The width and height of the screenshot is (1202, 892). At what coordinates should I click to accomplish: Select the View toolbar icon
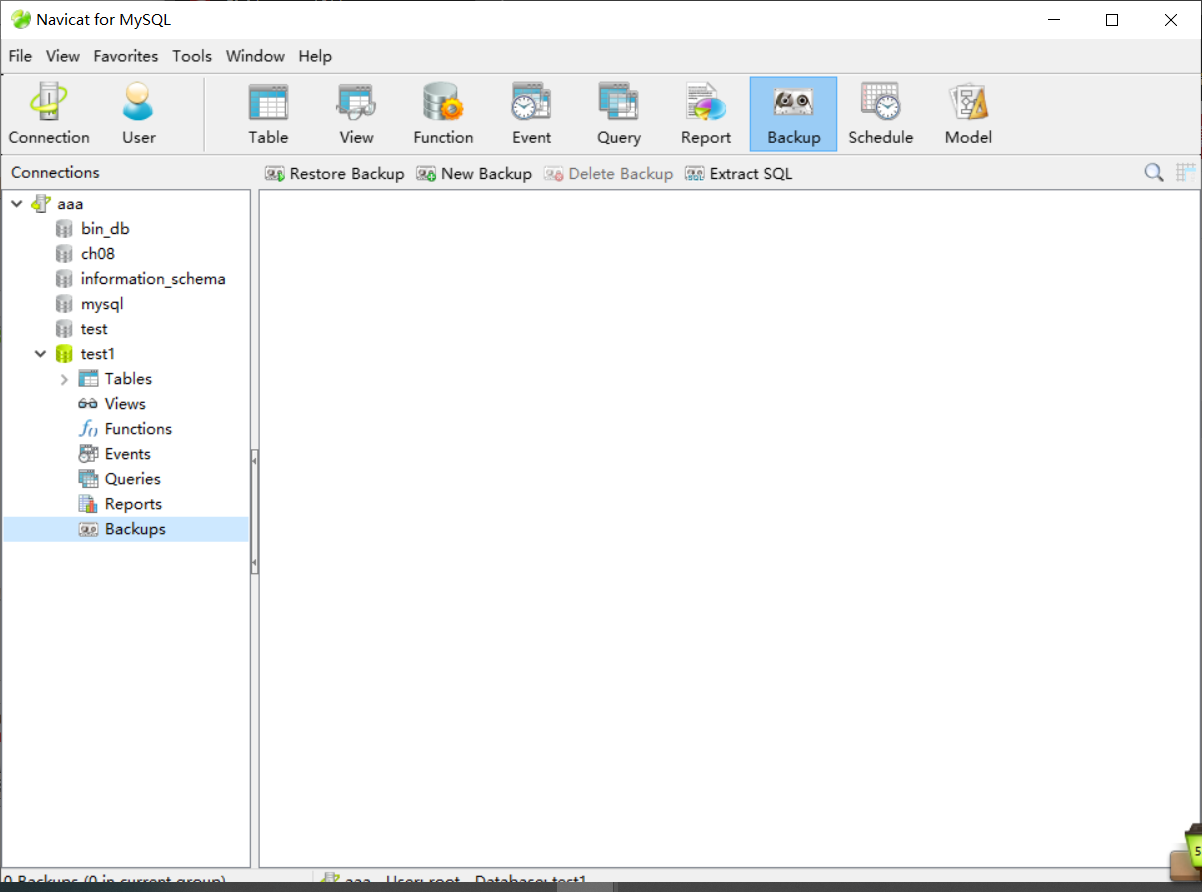tap(356, 114)
